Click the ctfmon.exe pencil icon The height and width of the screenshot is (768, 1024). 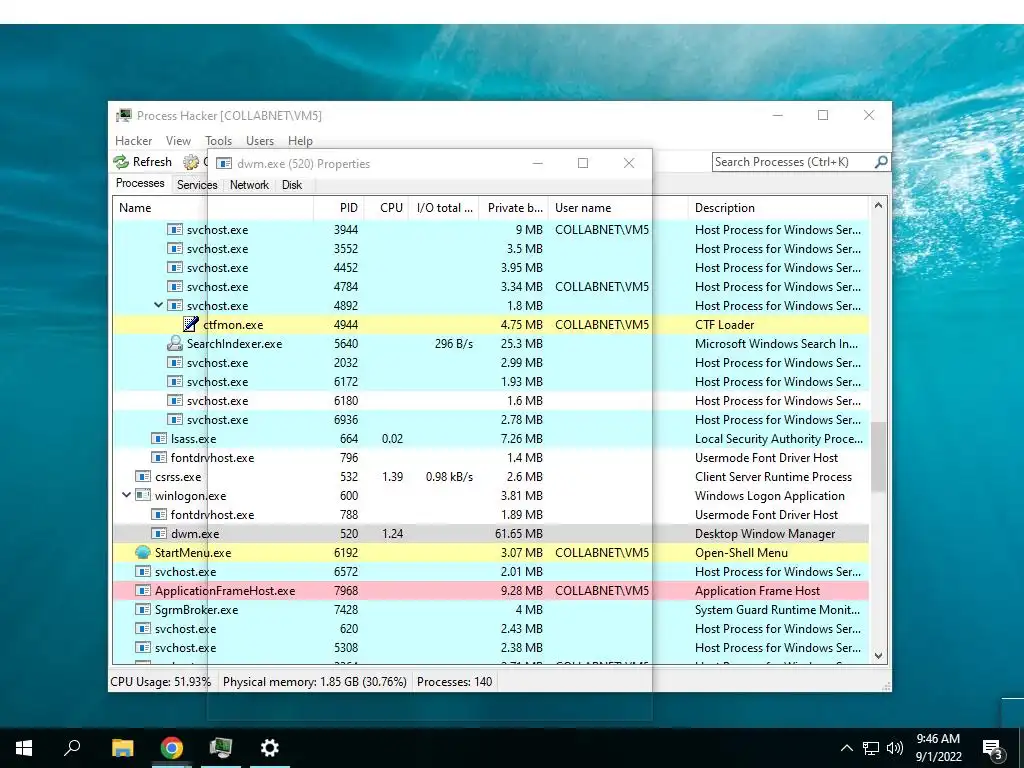[x=191, y=324]
